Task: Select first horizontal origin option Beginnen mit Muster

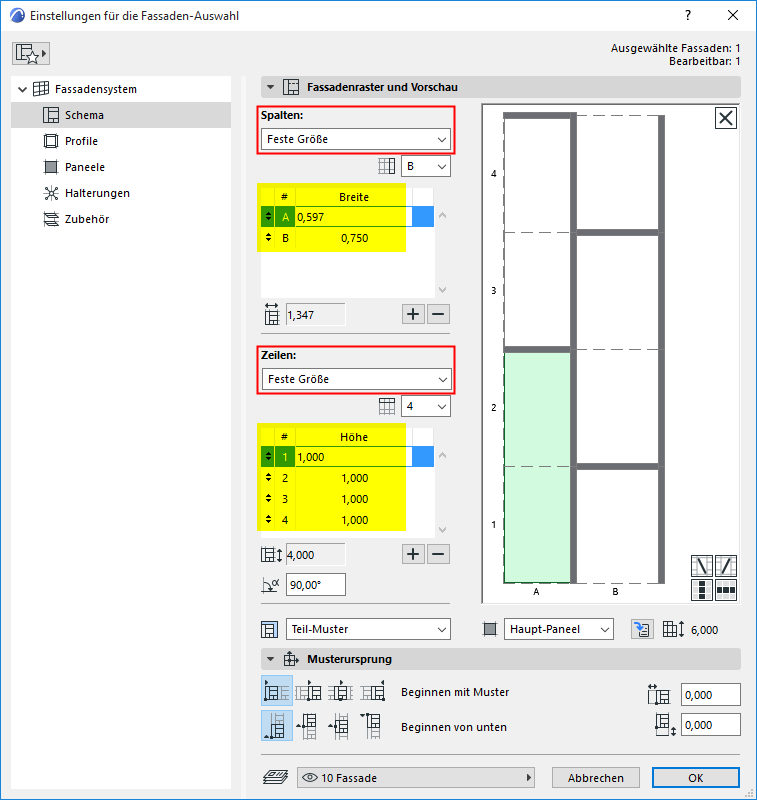Action: [x=277, y=691]
